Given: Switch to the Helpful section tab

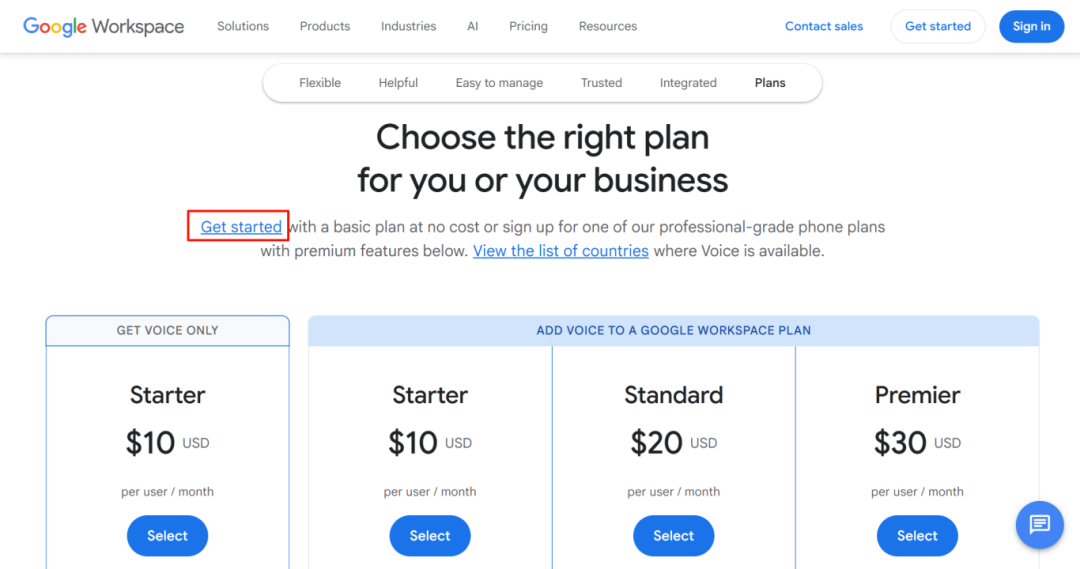Looking at the screenshot, I should [398, 83].
